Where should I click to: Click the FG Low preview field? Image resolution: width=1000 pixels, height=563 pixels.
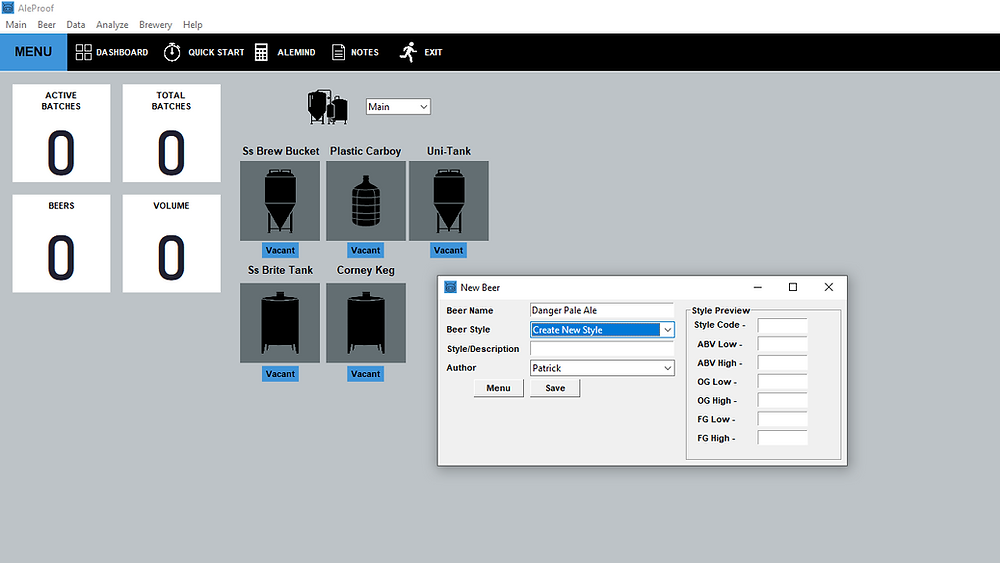783,419
